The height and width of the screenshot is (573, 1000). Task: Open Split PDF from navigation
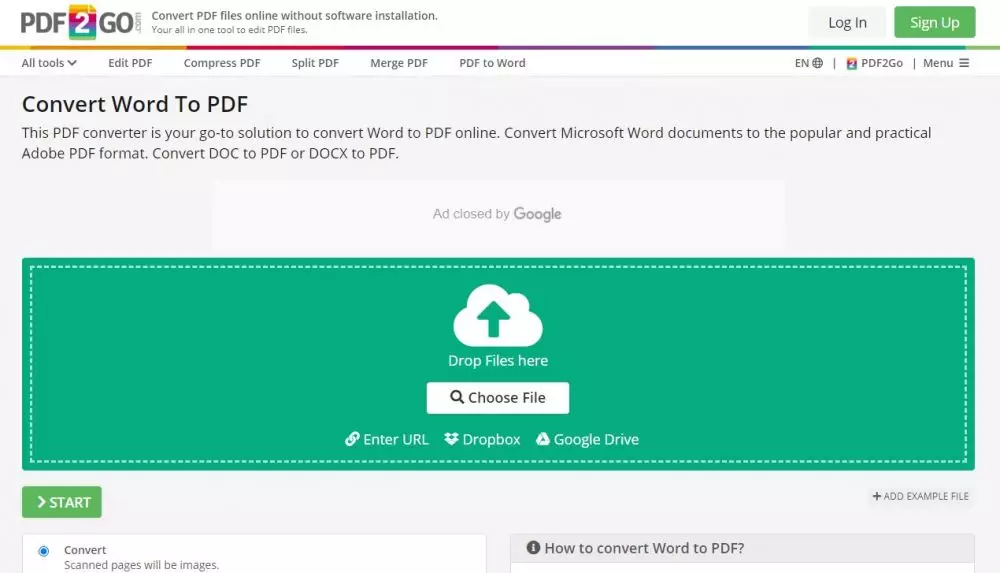tap(315, 63)
